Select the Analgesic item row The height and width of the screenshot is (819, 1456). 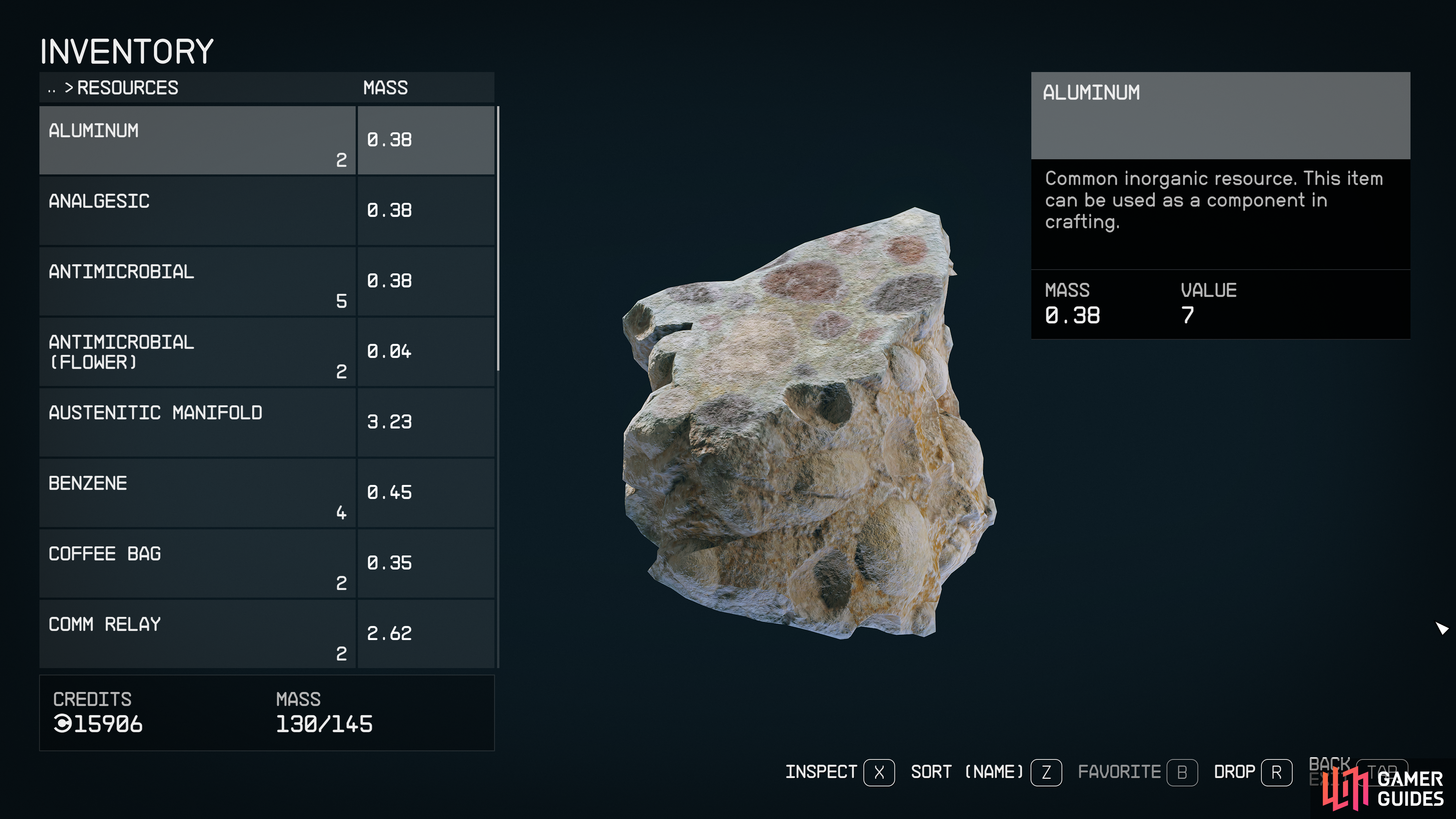(x=267, y=211)
